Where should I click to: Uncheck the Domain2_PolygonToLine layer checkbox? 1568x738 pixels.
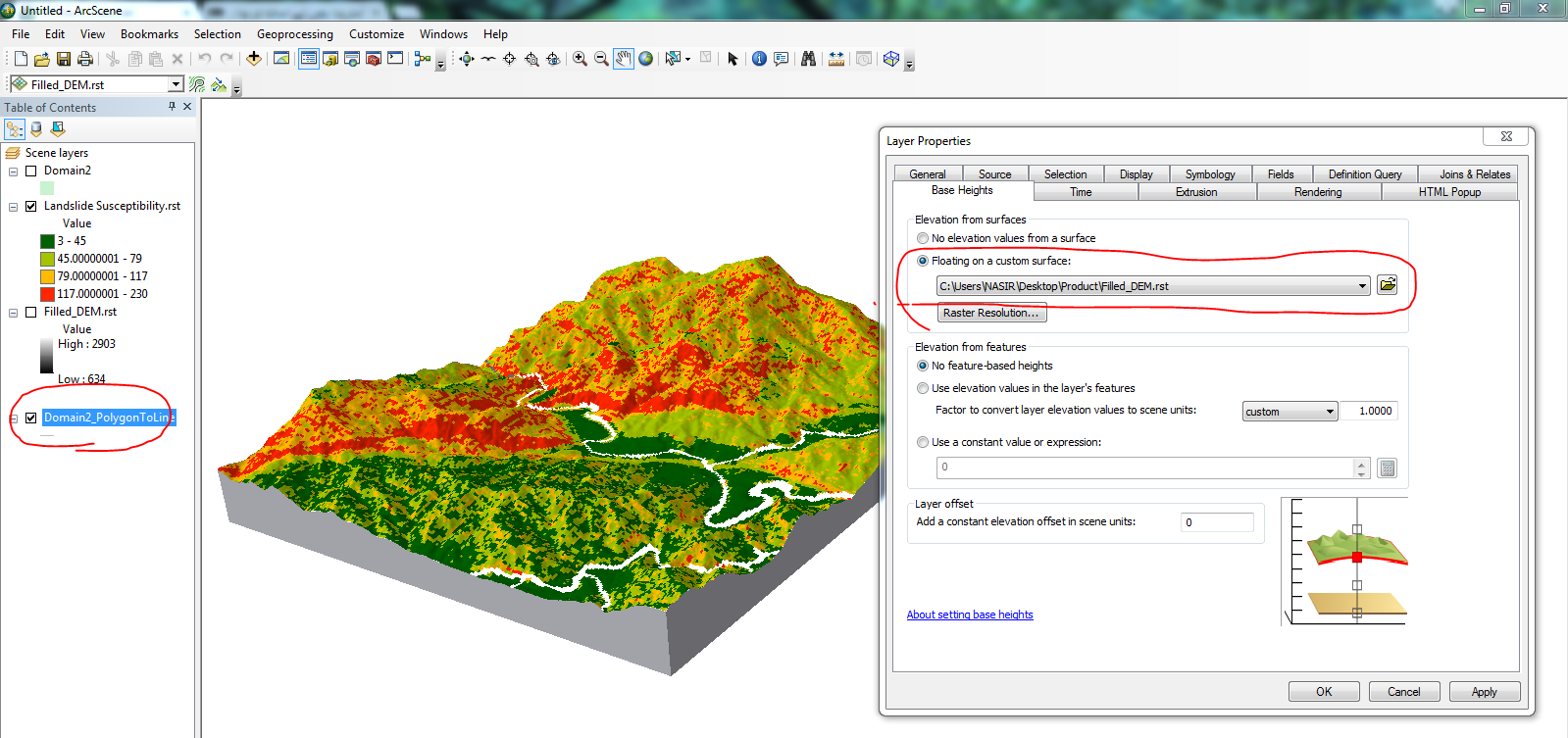click(x=30, y=418)
